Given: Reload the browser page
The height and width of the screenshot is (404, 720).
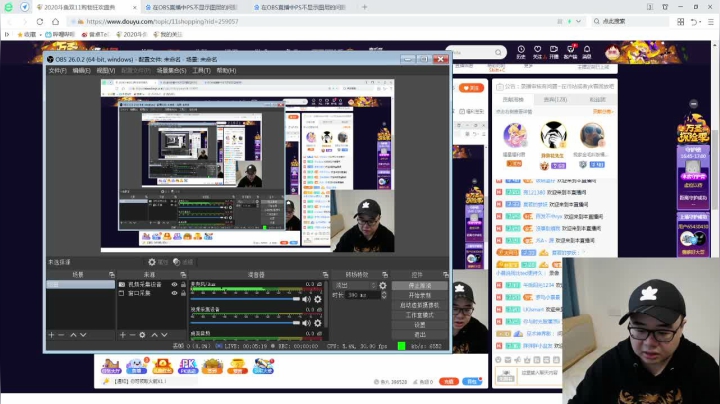Looking at the screenshot, I should pyautogui.click(x=40, y=21).
